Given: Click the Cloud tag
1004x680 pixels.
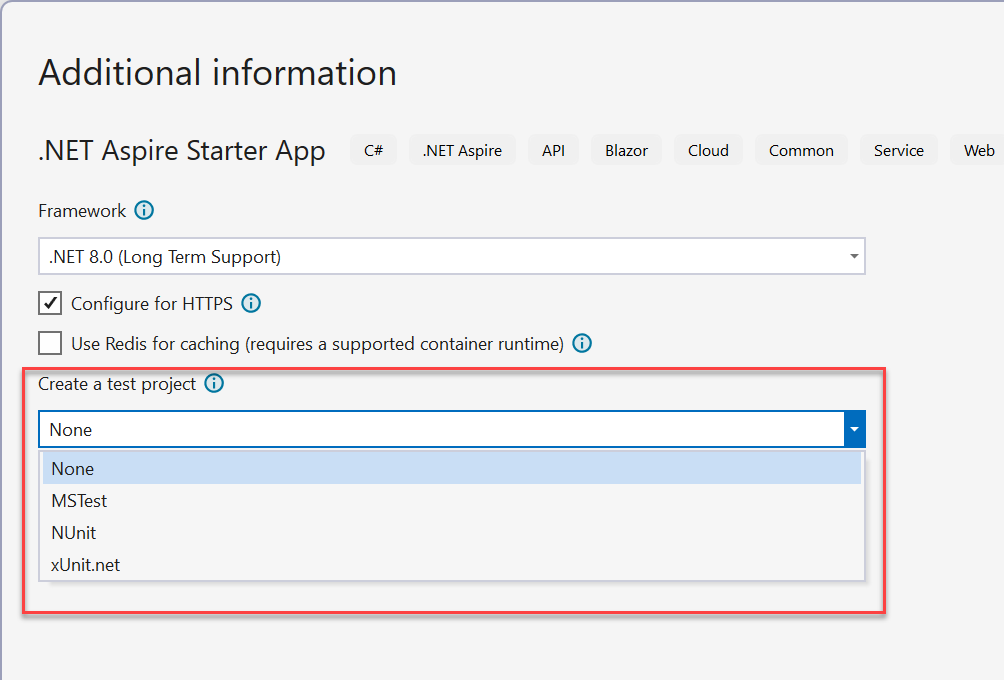Looking at the screenshot, I should click(x=708, y=150).
